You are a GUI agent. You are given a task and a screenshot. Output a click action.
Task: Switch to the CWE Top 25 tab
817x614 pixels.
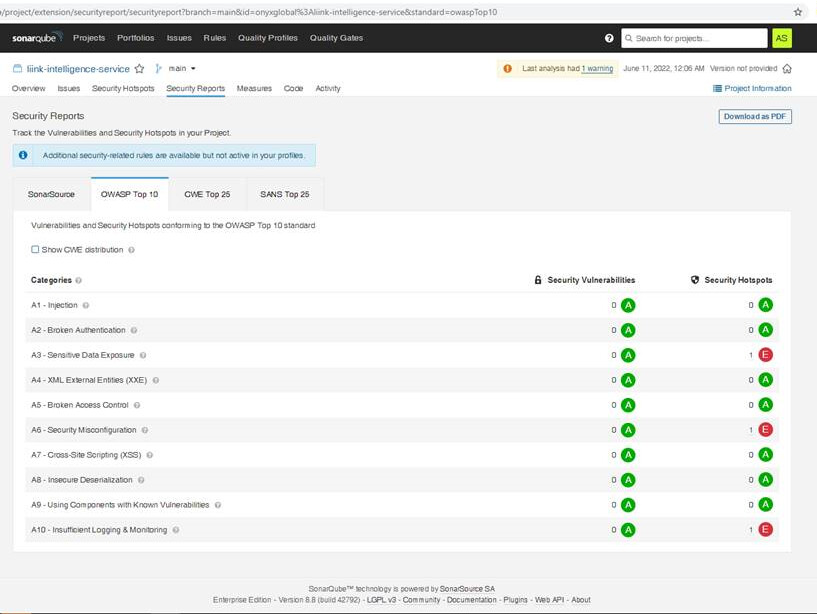(x=207, y=194)
